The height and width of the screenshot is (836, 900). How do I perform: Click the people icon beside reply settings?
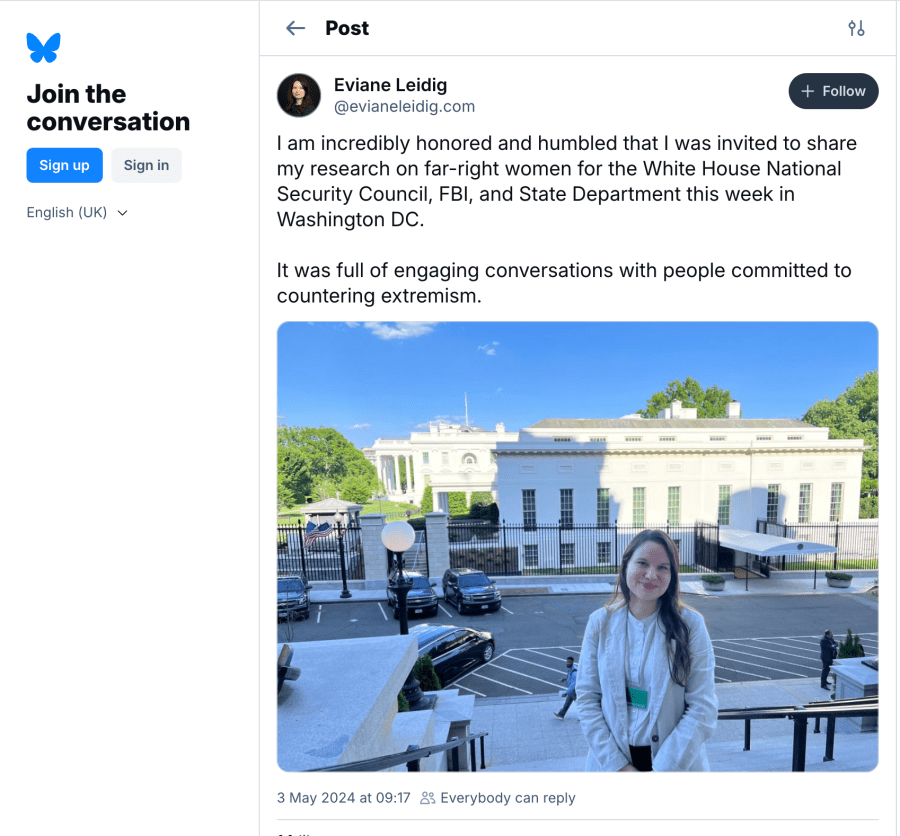[428, 798]
